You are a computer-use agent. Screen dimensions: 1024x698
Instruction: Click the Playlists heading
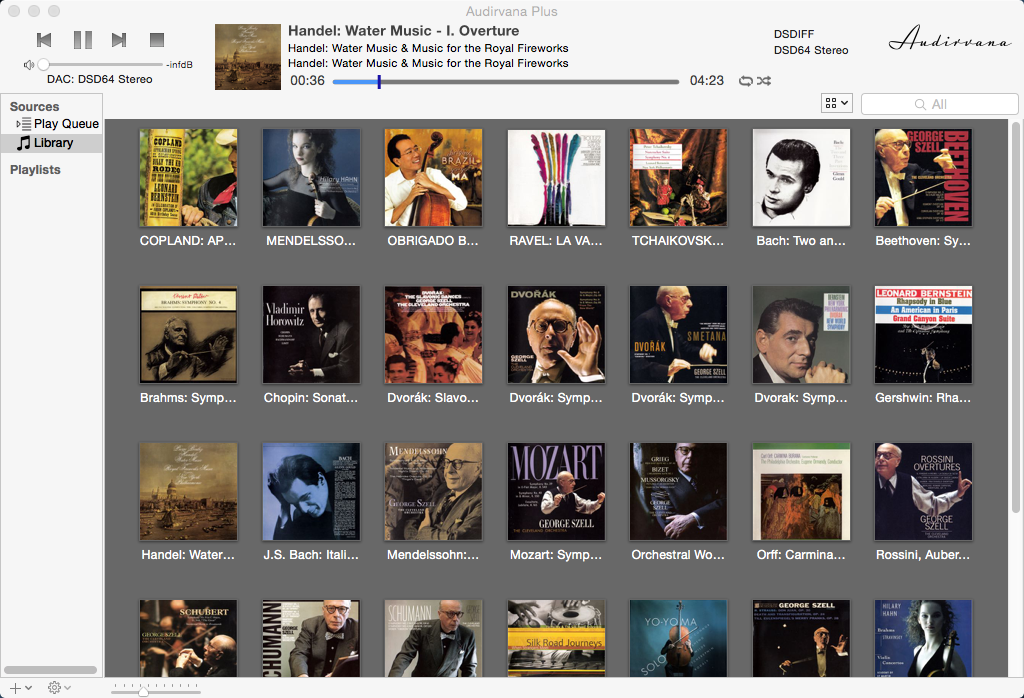click(35, 170)
